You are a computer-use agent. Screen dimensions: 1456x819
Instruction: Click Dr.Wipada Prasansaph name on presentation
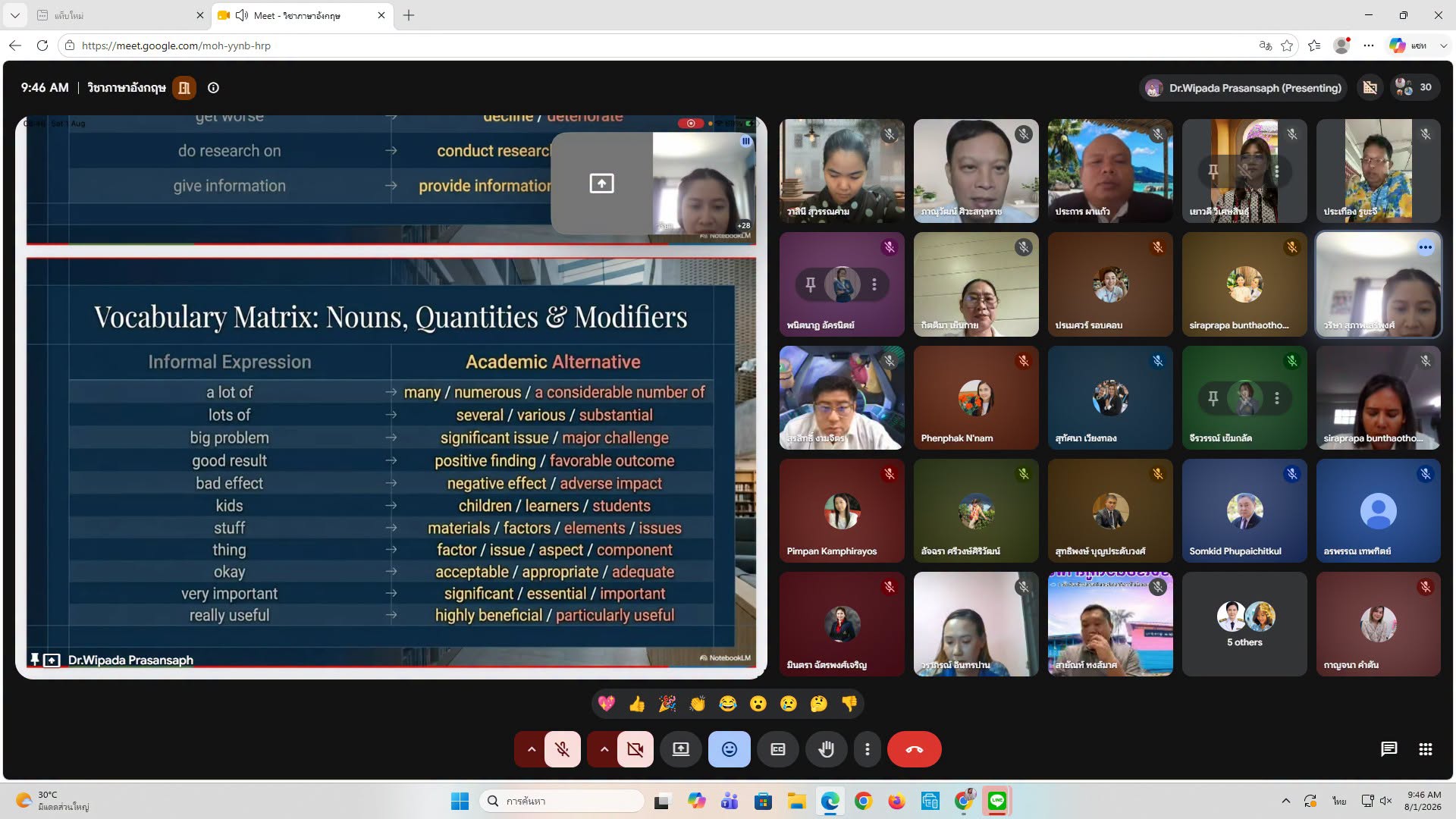pos(130,661)
